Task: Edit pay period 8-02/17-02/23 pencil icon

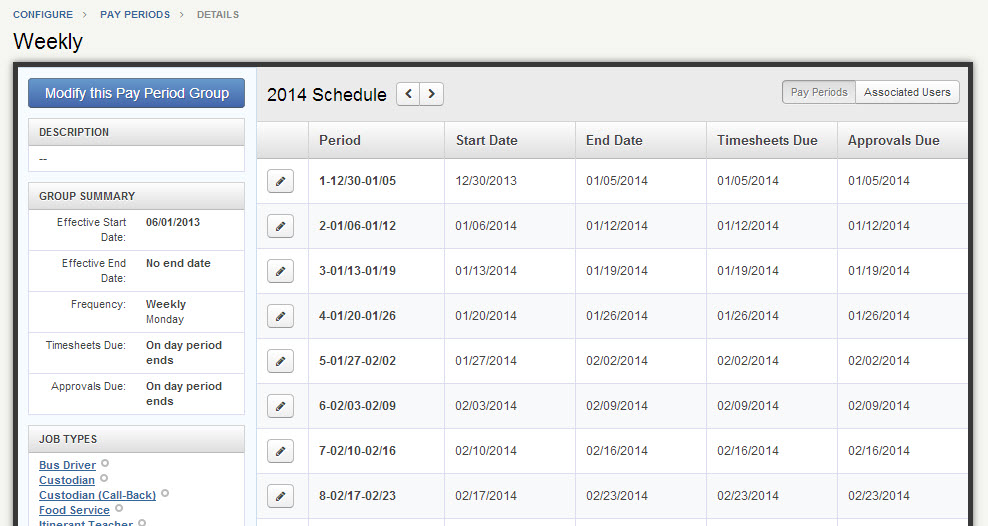Action: tap(280, 496)
